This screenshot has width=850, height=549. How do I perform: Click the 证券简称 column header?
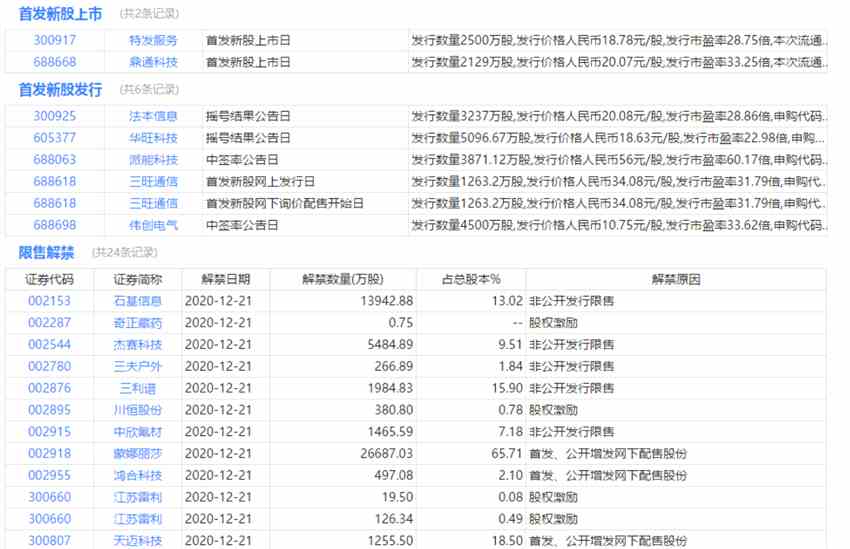(138, 279)
